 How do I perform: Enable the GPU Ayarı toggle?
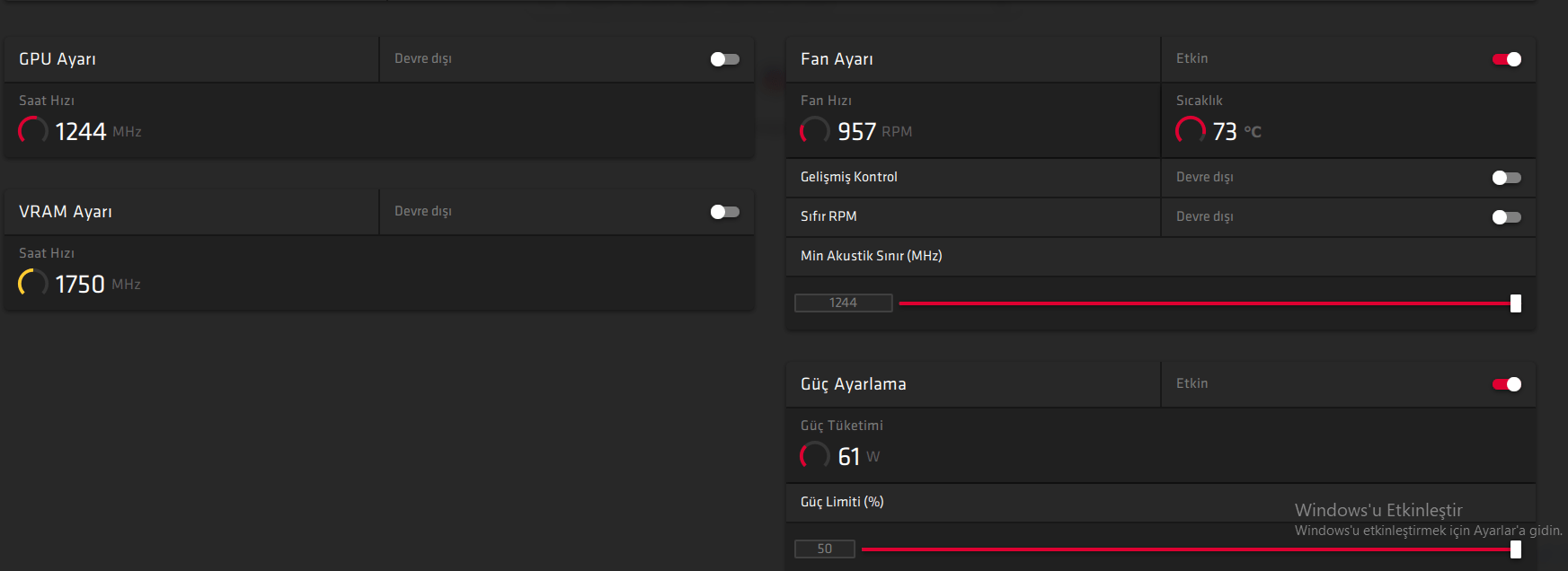pos(724,59)
